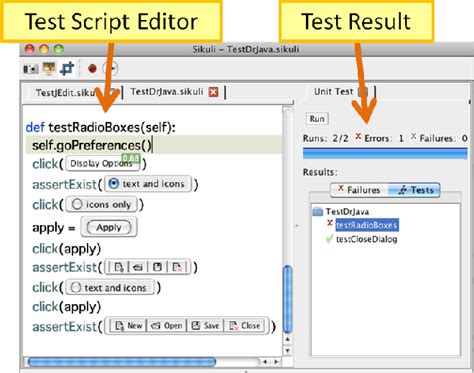Screen dimensions: 474x373
Task: Click the 'Failures: 0' counter text
Action: pos(443,138)
